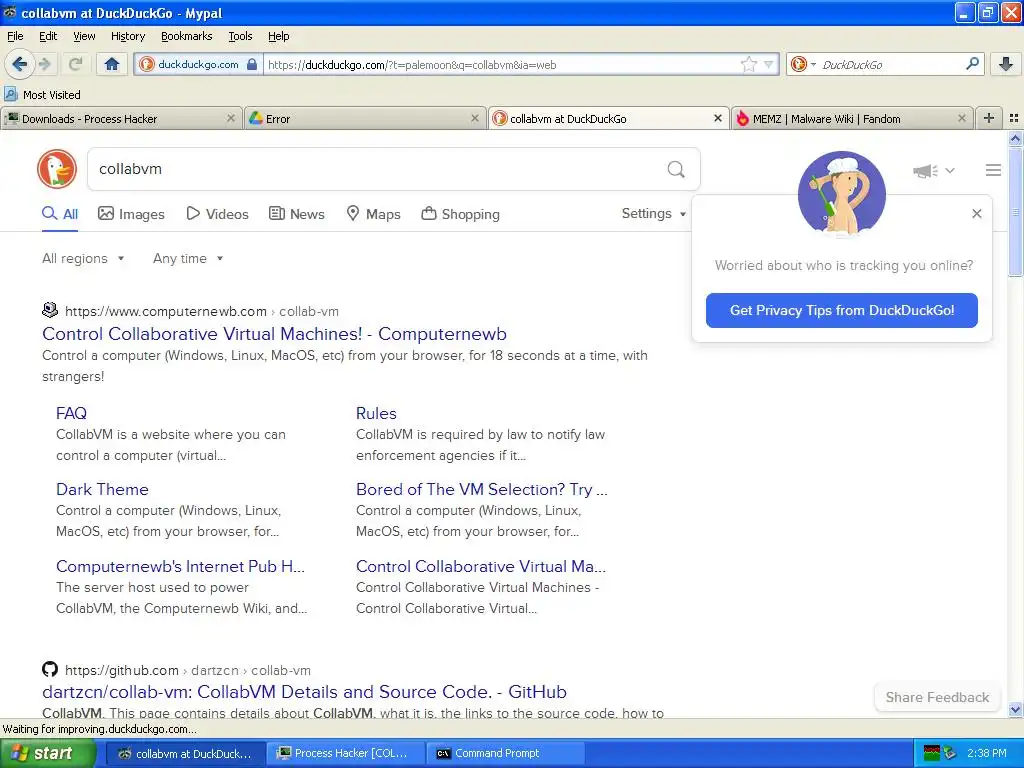Open the Tools menu
Image resolution: width=1024 pixels, height=768 pixels.
click(240, 36)
